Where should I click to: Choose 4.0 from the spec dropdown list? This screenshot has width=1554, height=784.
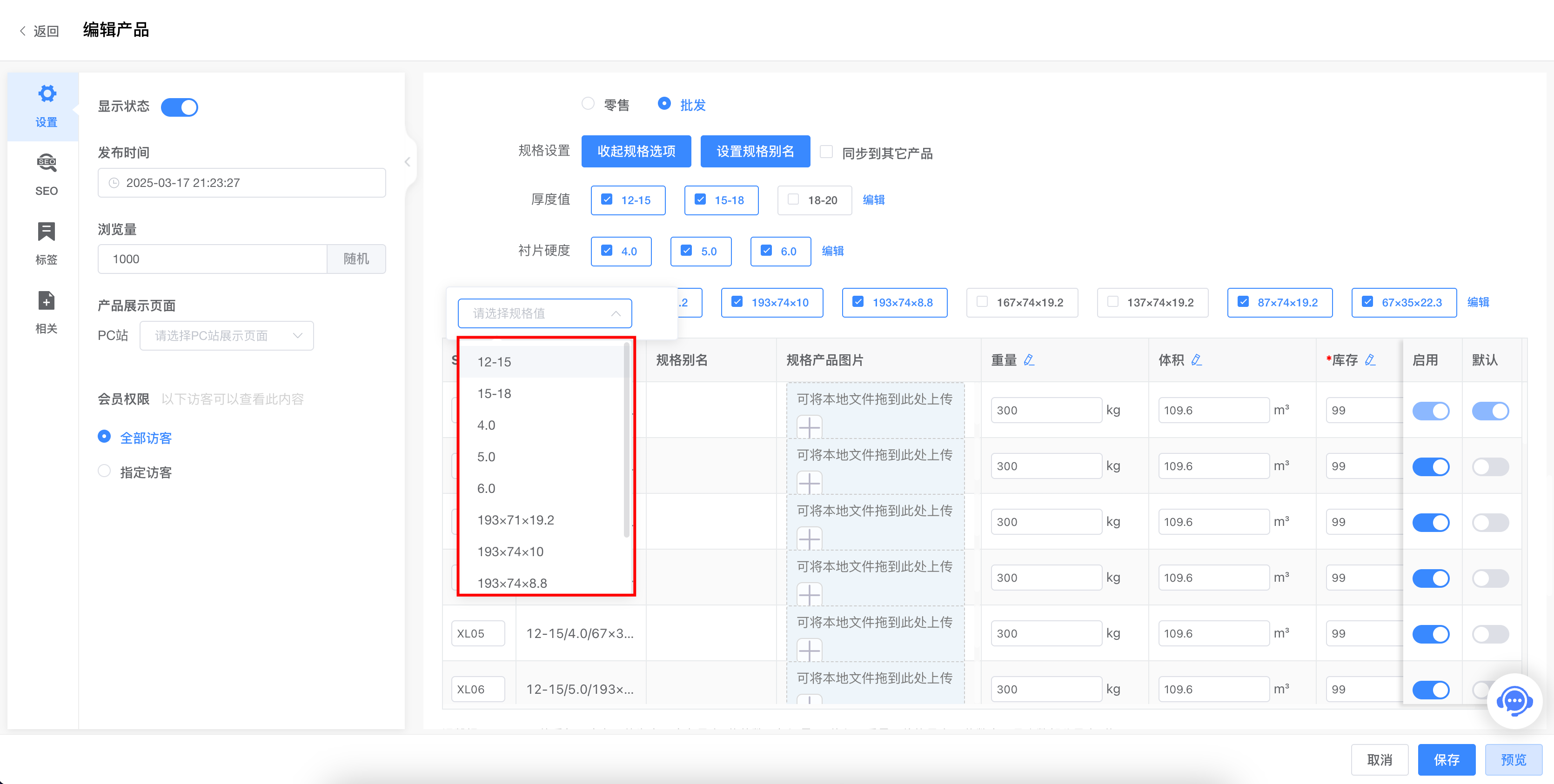(542, 425)
